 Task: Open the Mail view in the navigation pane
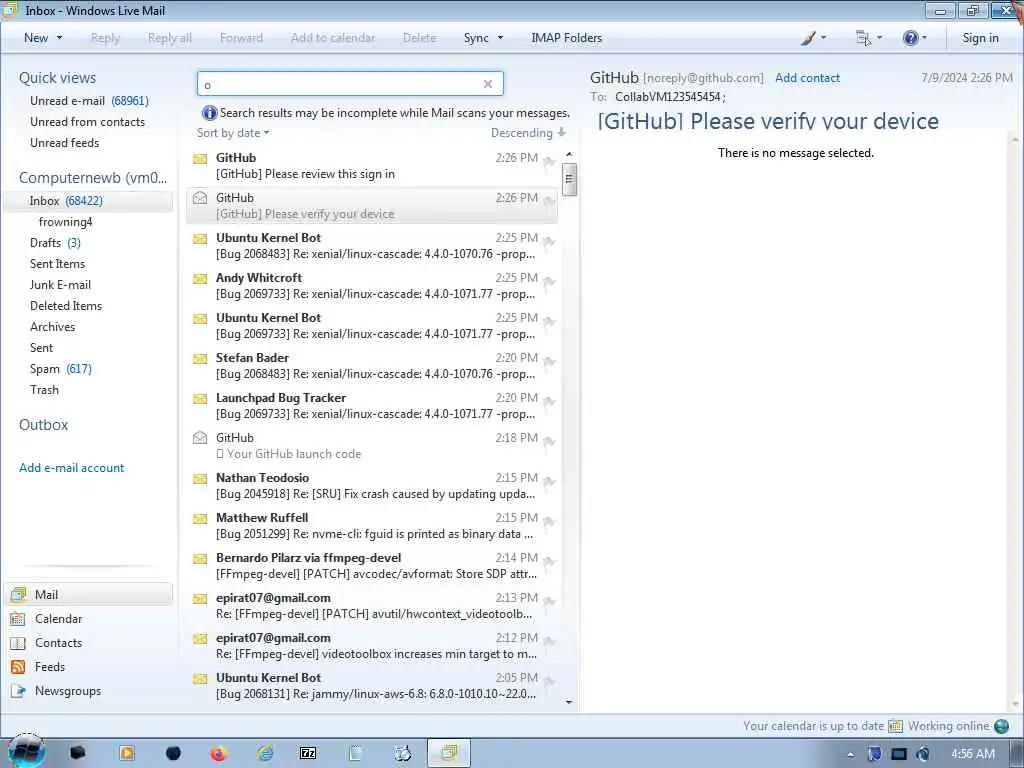point(89,594)
